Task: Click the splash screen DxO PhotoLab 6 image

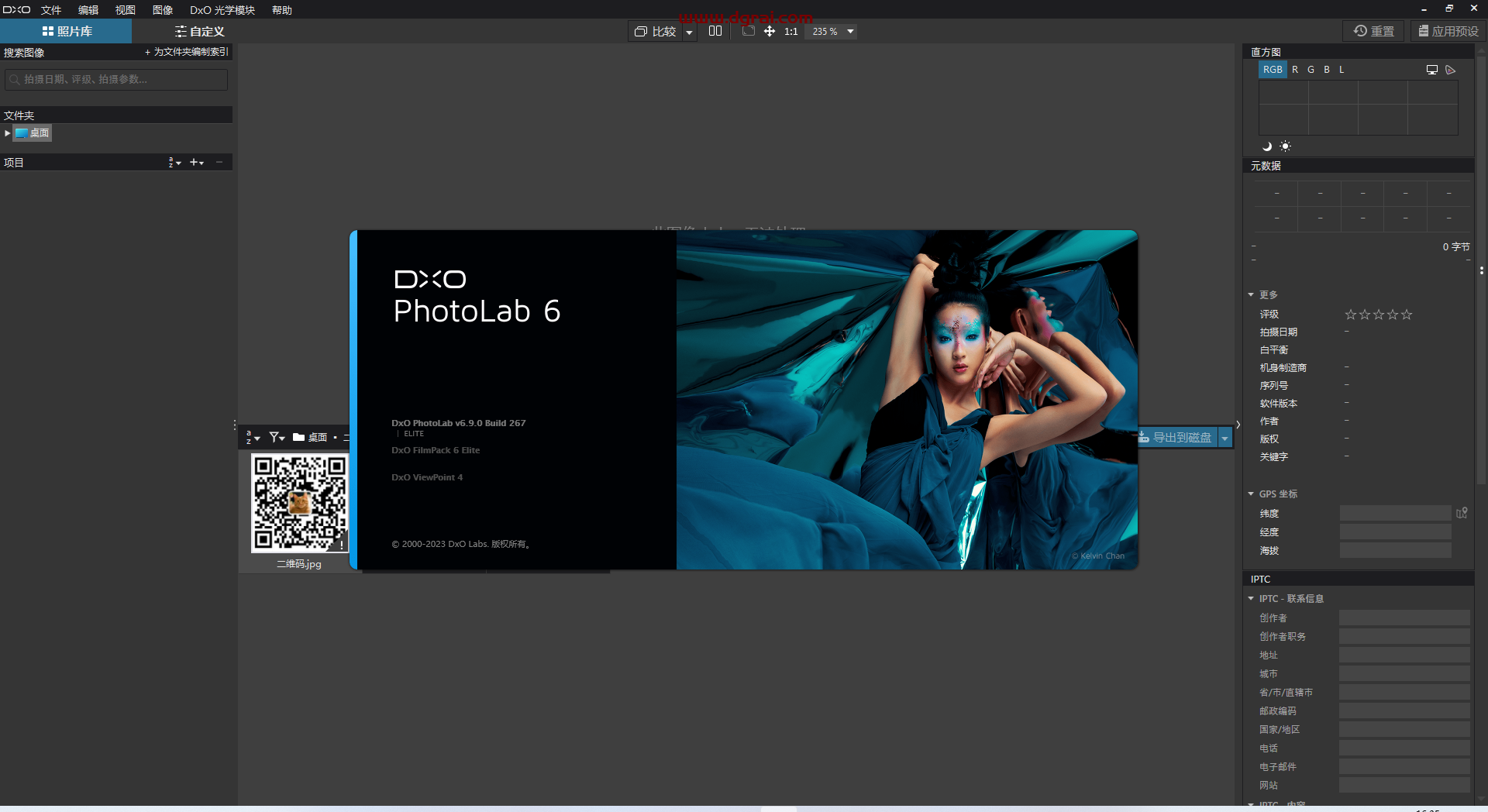Action: click(x=744, y=400)
